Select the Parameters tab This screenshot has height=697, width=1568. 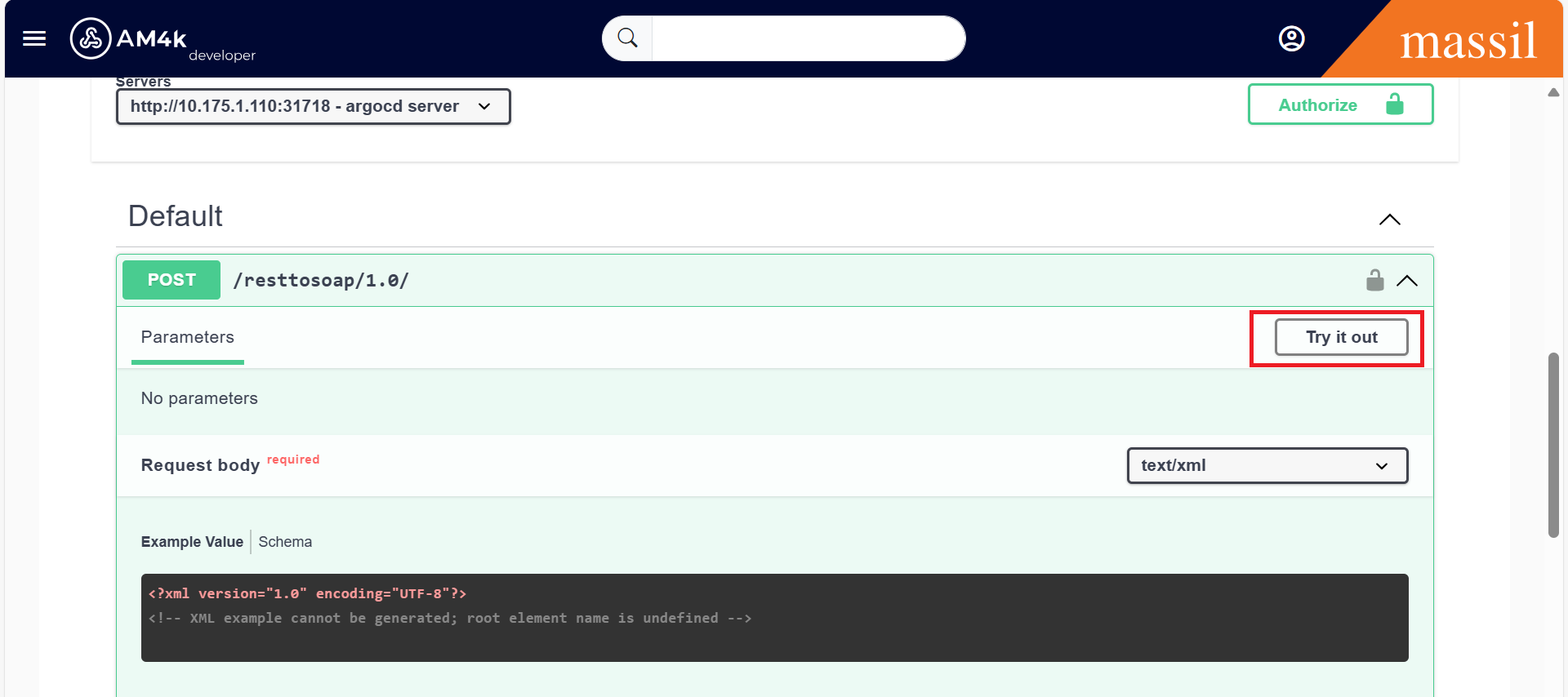tap(187, 337)
